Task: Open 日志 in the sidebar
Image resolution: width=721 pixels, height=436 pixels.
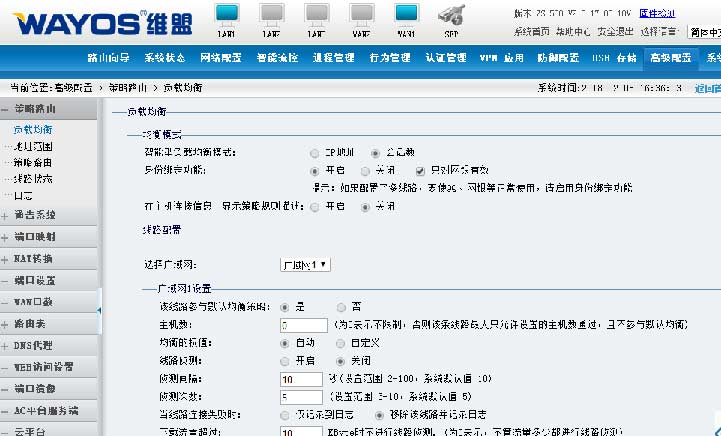Action: coord(23,195)
